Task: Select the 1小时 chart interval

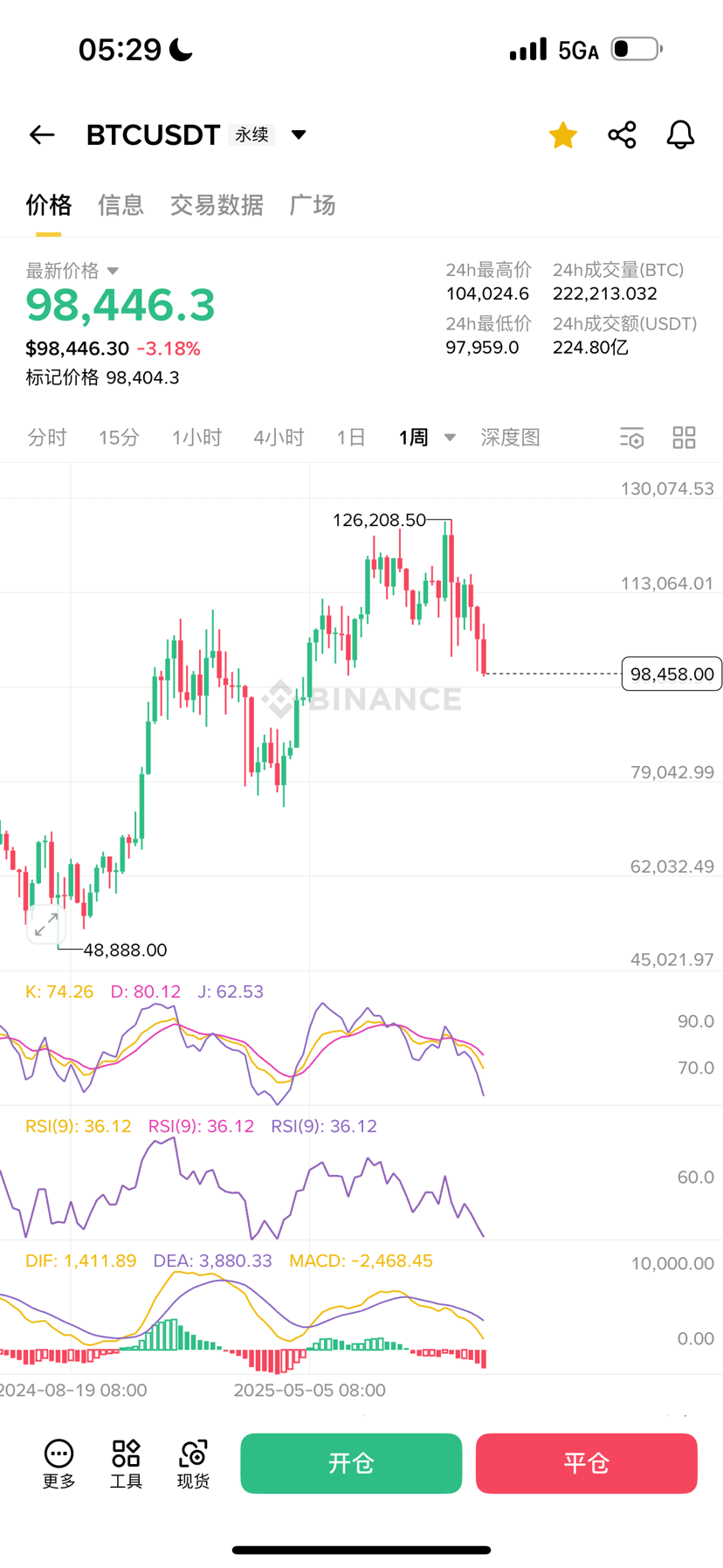Action: coord(196,438)
